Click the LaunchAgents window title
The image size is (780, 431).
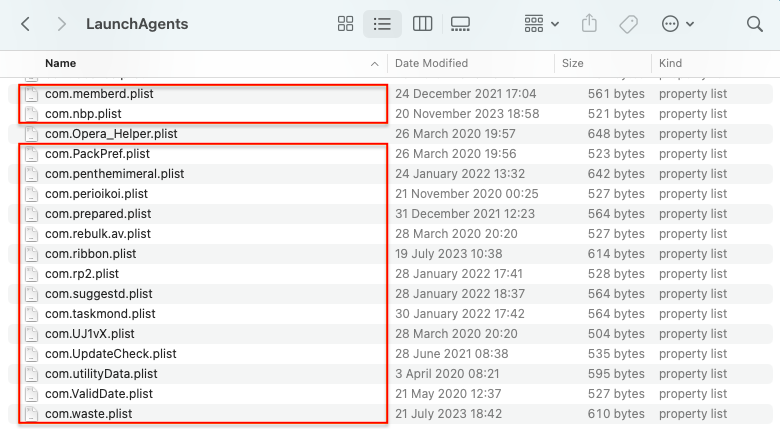click(137, 24)
